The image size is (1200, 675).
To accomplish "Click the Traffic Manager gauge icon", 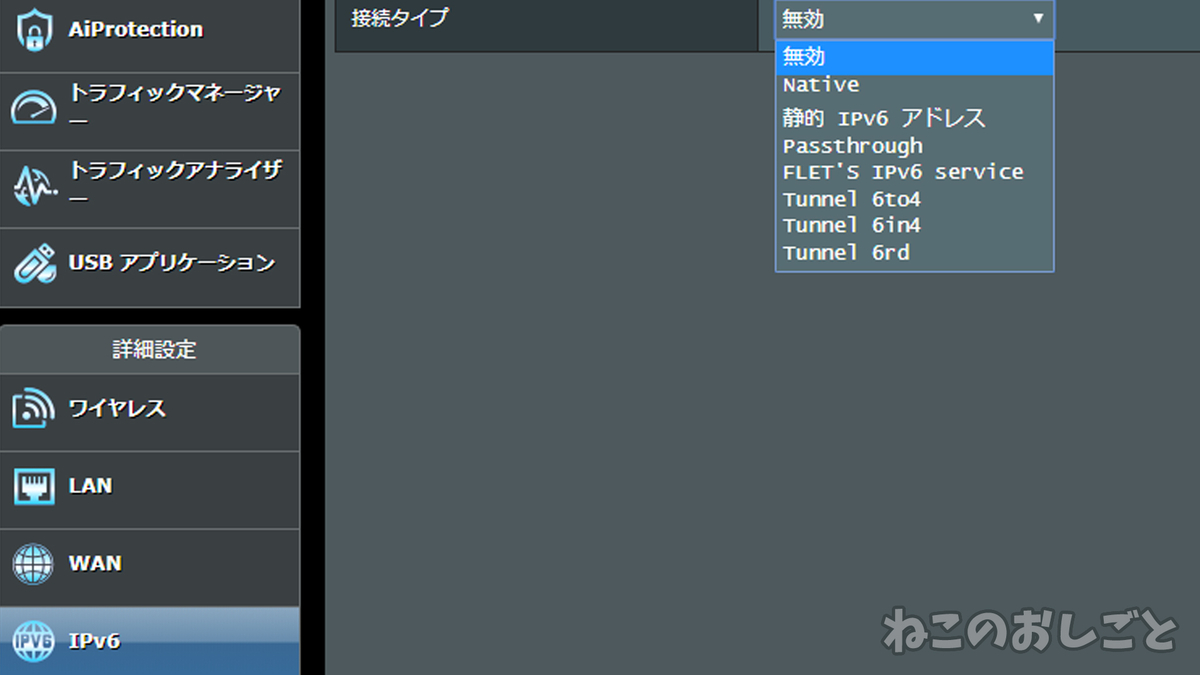I will pyautogui.click(x=33, y=108).
